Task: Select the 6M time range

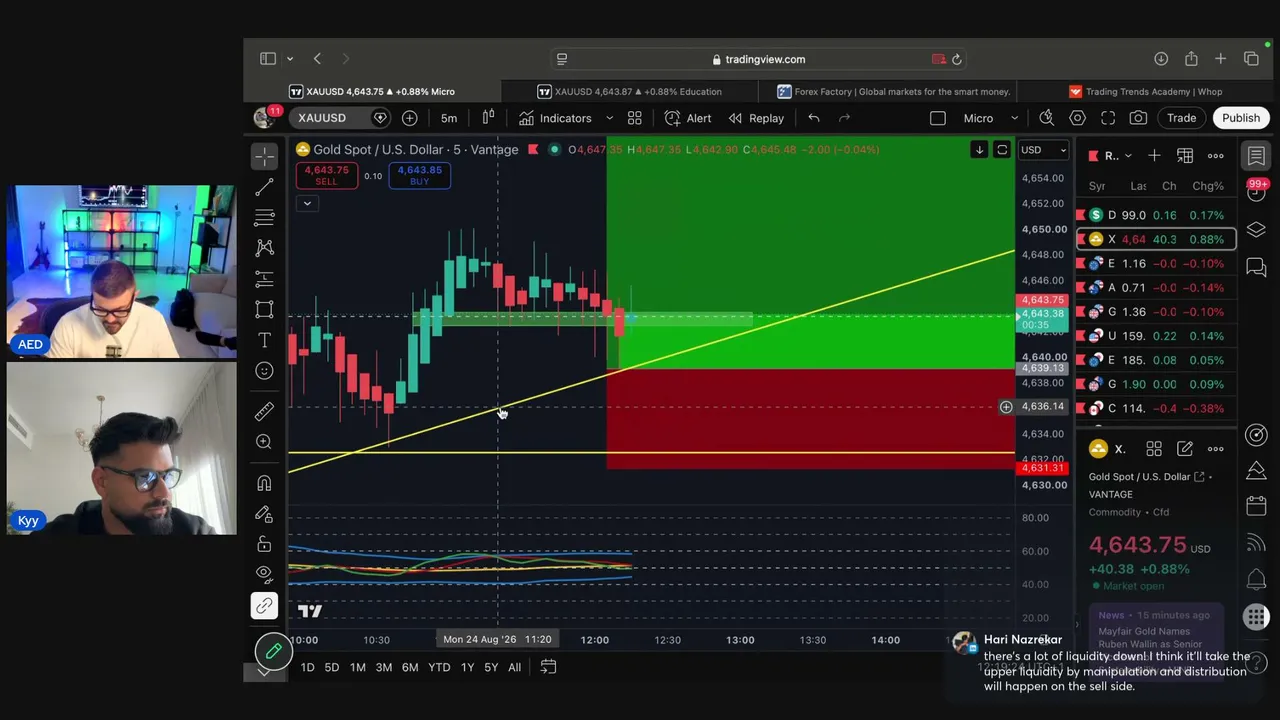Action: pos(410,667)
